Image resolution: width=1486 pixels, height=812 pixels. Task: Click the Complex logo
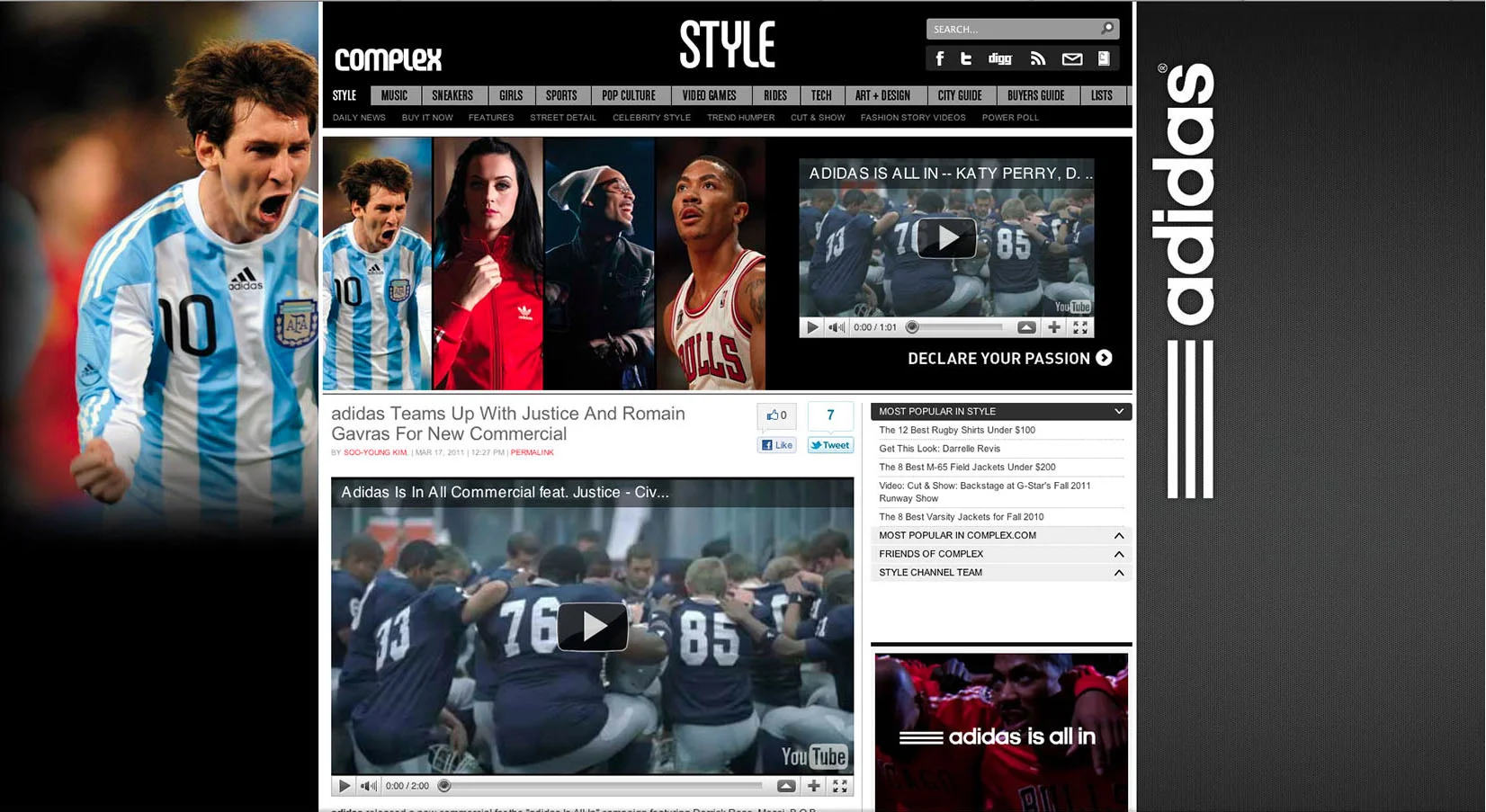click(389, 59)
